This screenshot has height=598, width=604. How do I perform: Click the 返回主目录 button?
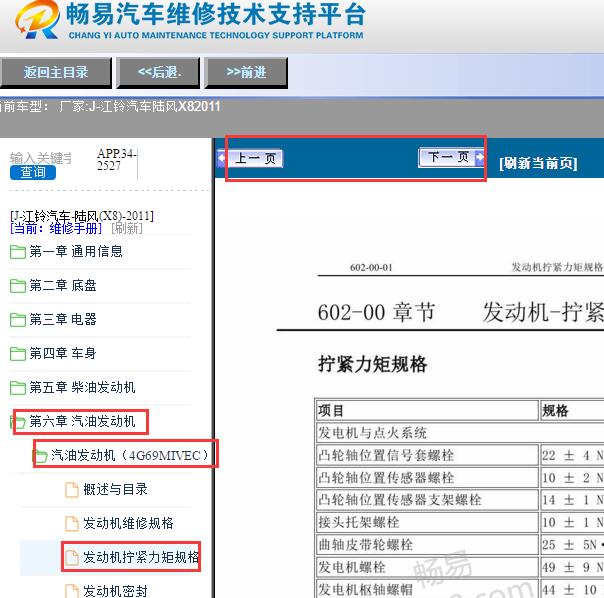tap(56, 72)
